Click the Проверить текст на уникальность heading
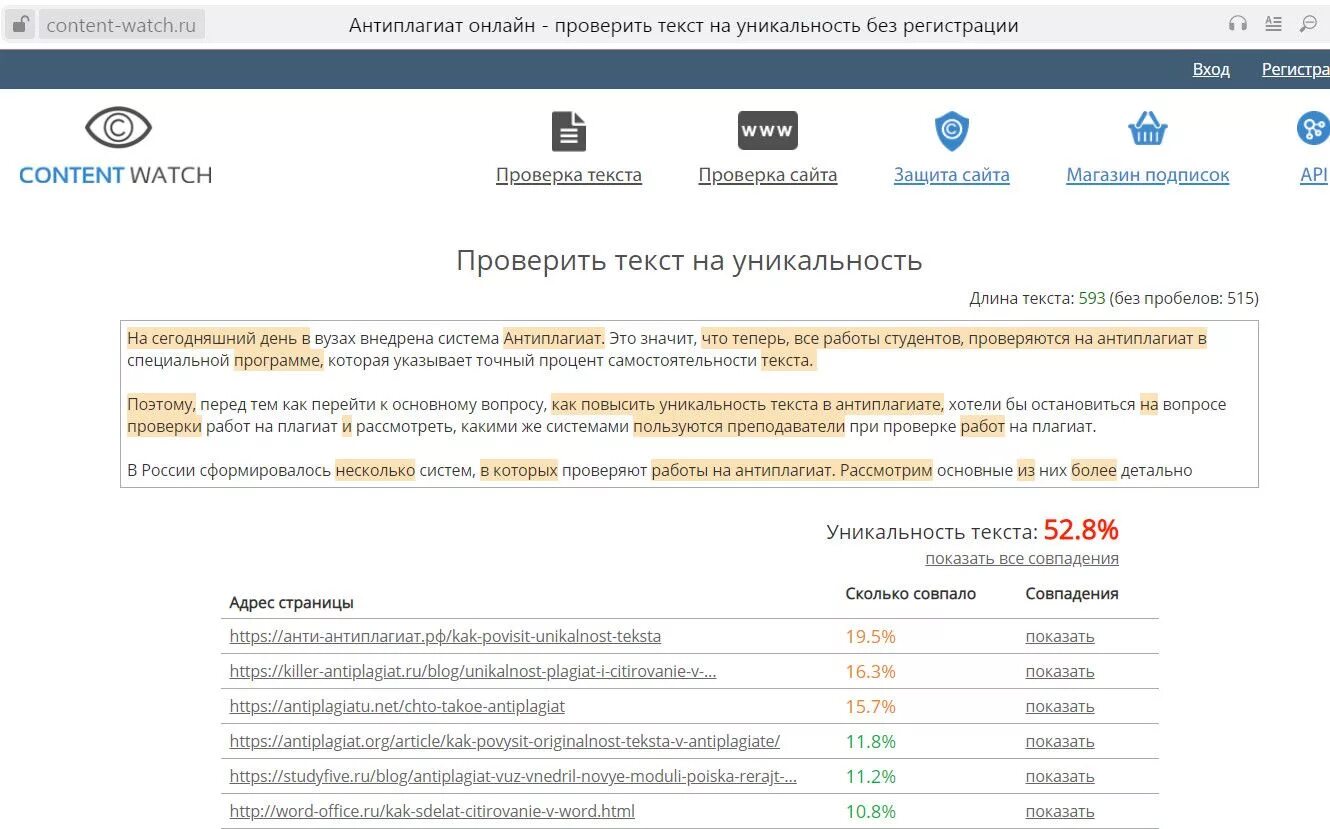Screen dimensions: 1330x829 pos(689,261)
